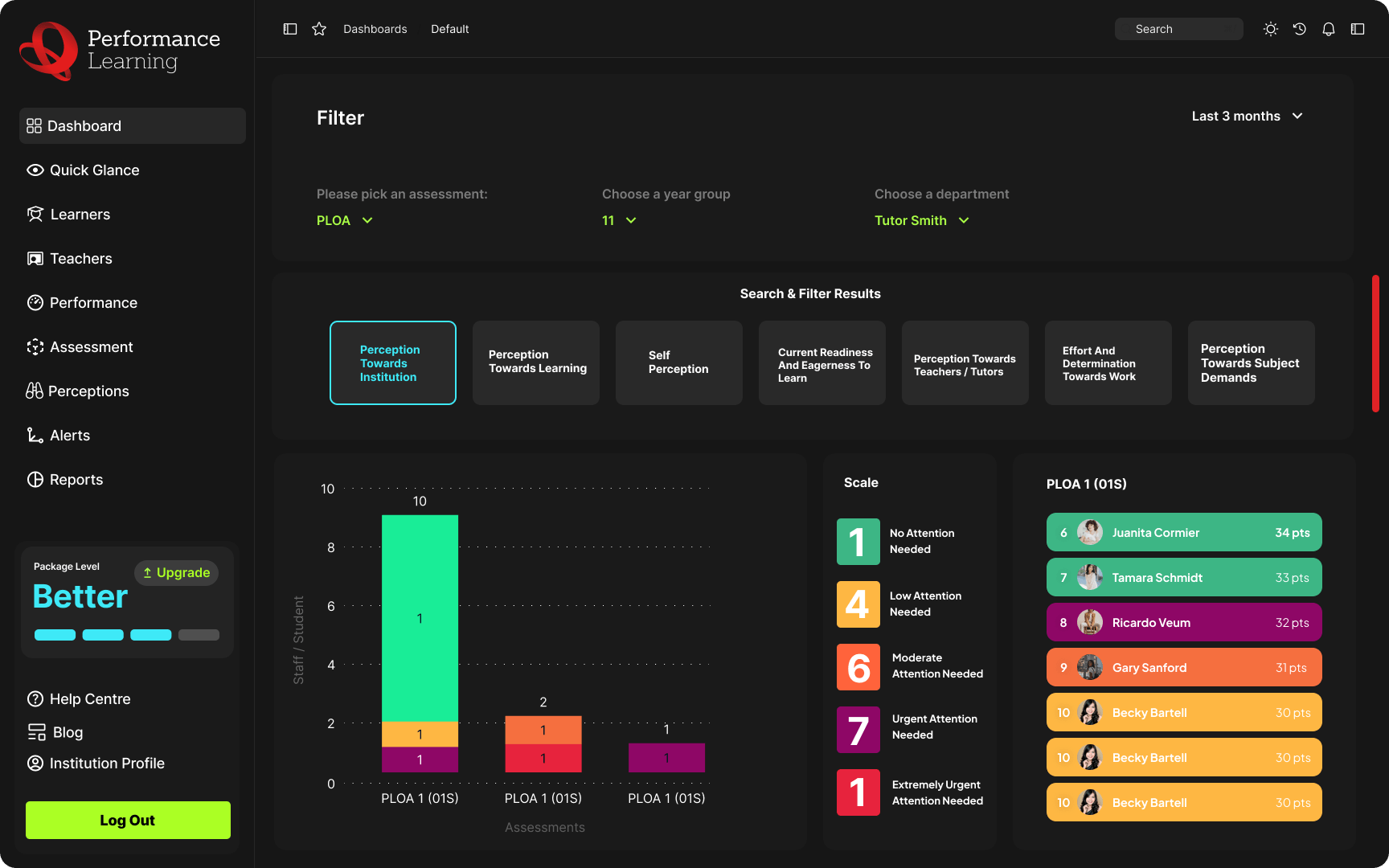Select Perception Towards Subject Demands tab
This screenshot has height=868, width=1389.
1252,363
